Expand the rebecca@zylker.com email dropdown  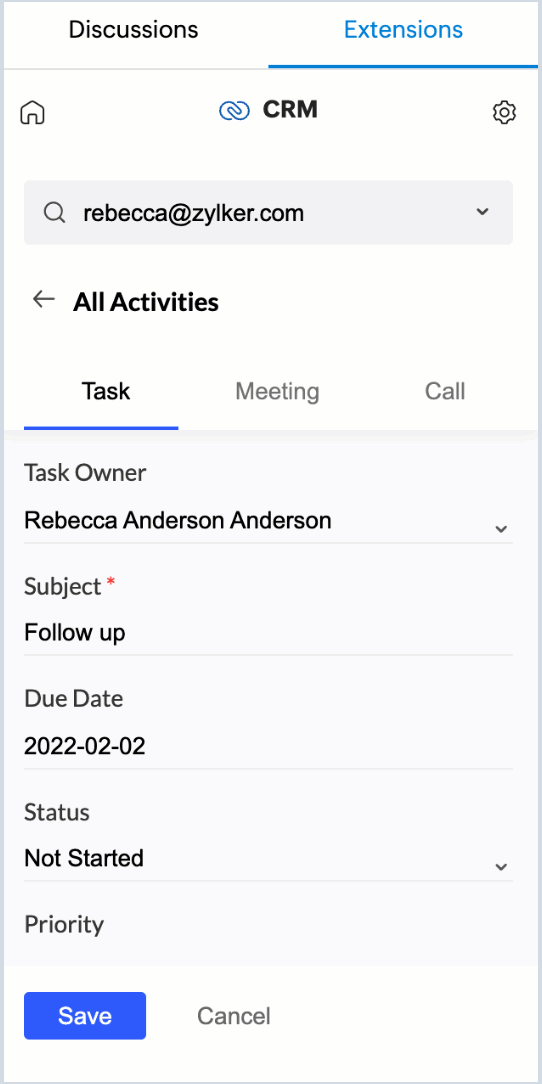483,212
